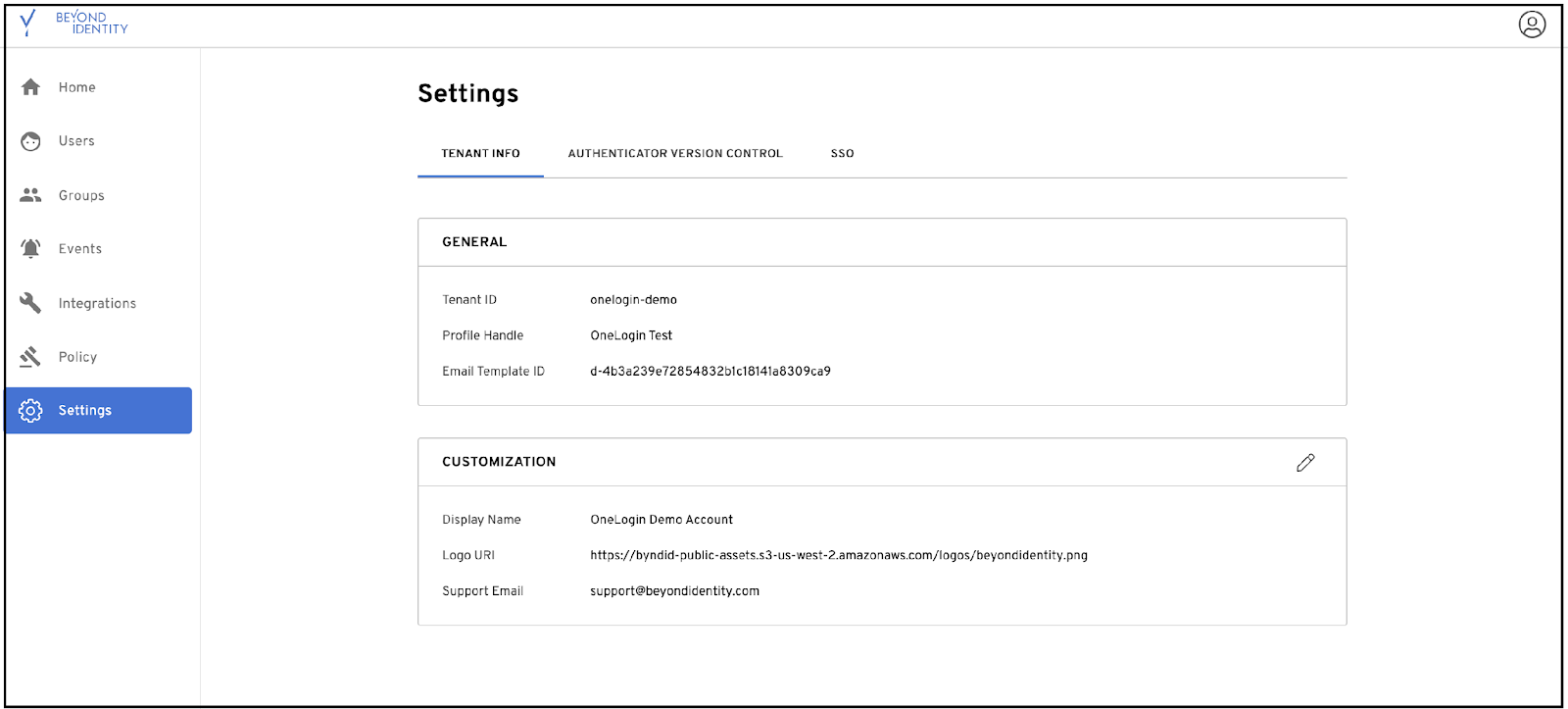
Task: Open the Events label
Action: tap(80, 249)
